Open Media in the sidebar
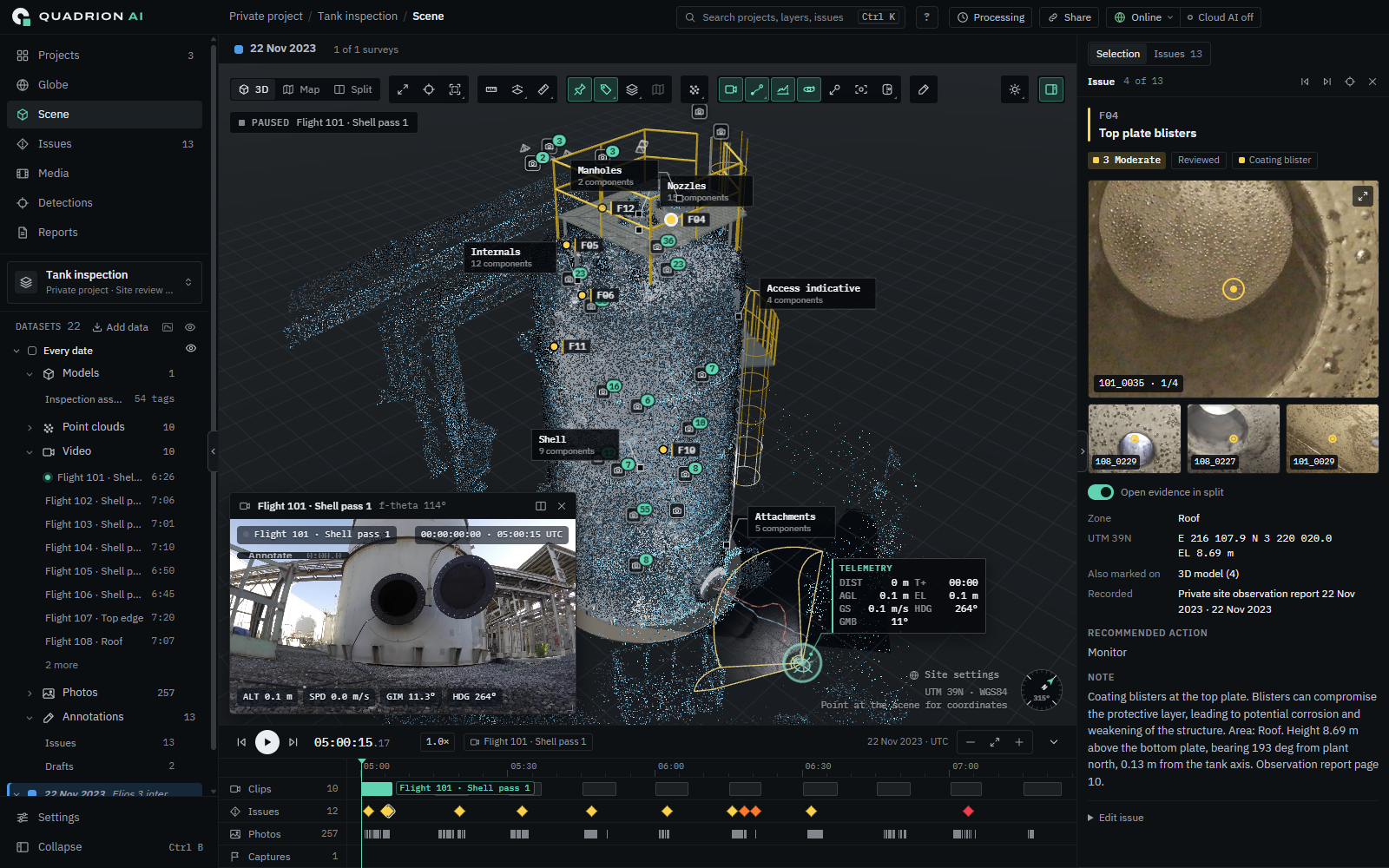 (x=104, y=174)
